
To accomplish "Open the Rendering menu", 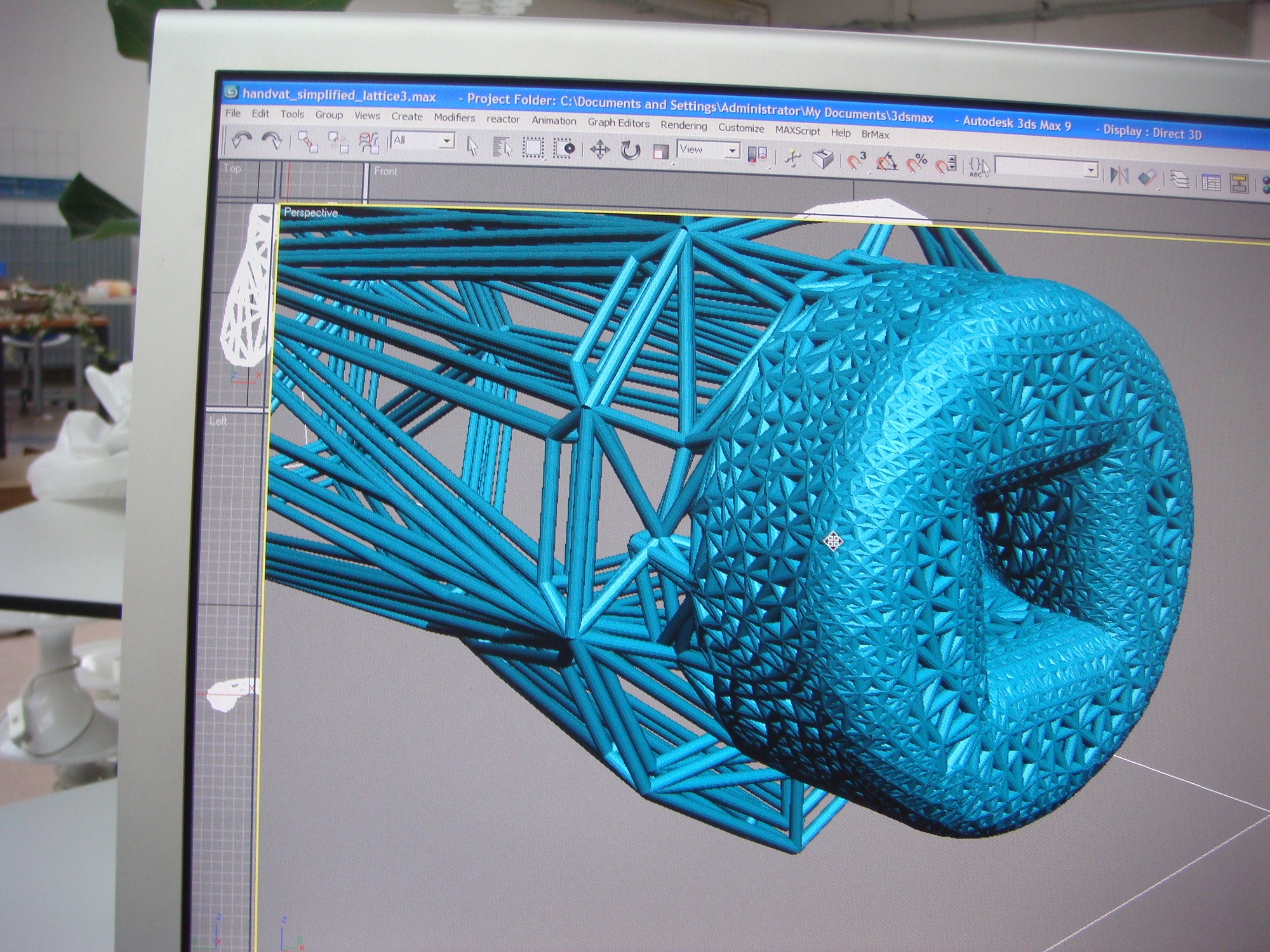I will coord(683,125).
